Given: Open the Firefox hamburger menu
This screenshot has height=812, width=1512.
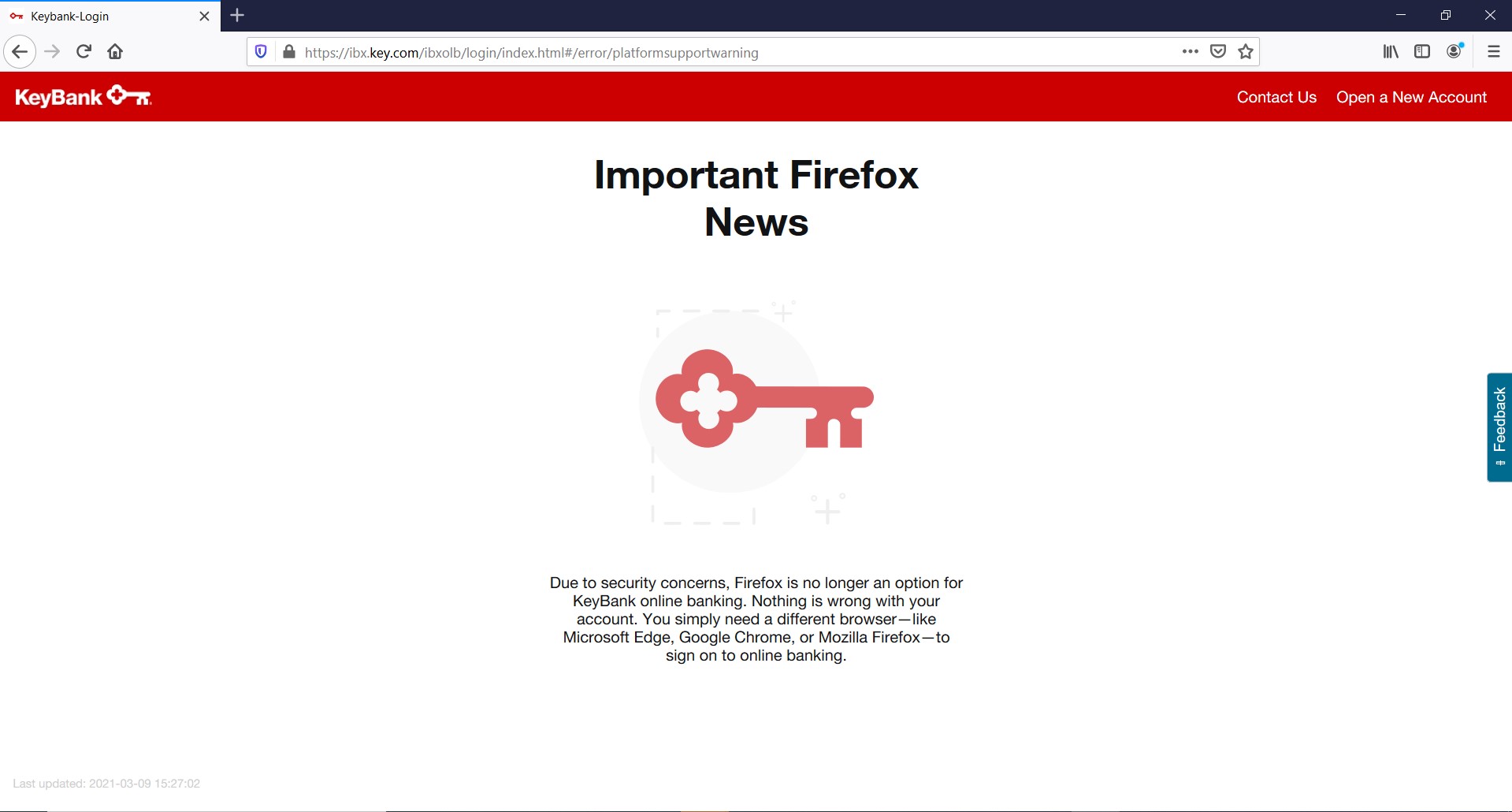Looking at the screenshot, I should click(1493, 51).
